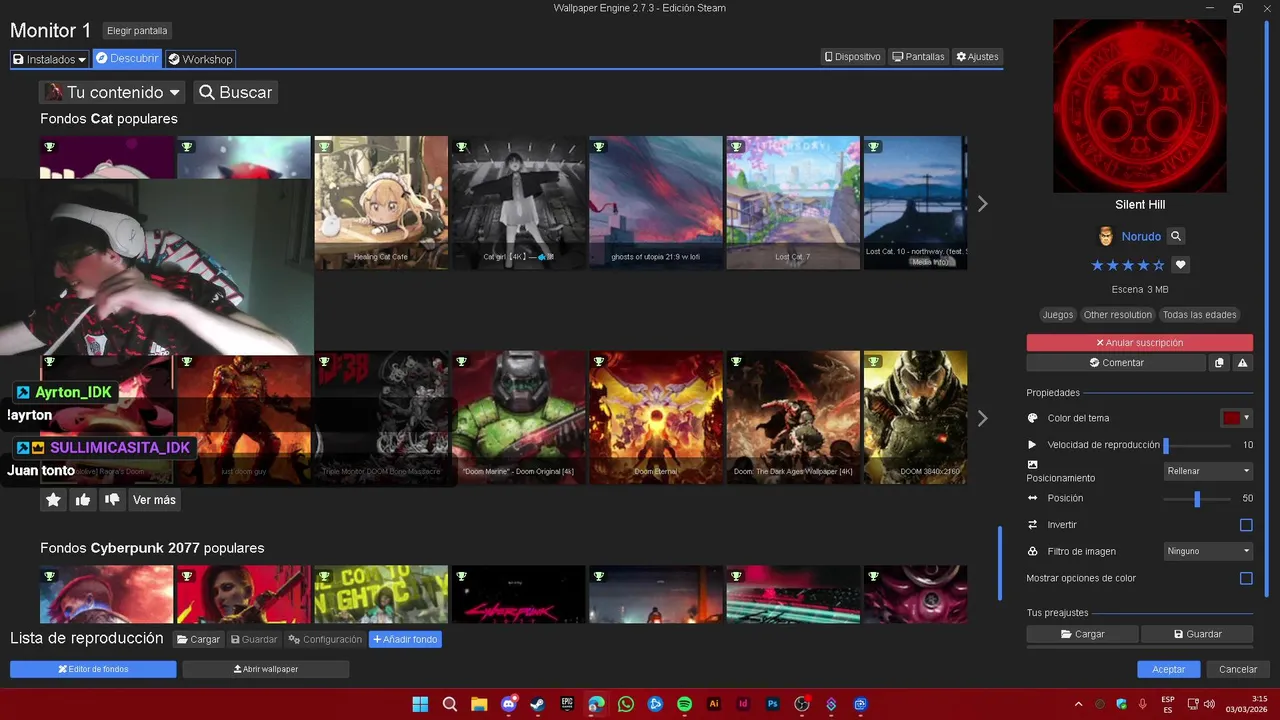This screenshot has height=720, width=1280.
Task: Click the Cancelar button
Action: [x=1238, y=669]
